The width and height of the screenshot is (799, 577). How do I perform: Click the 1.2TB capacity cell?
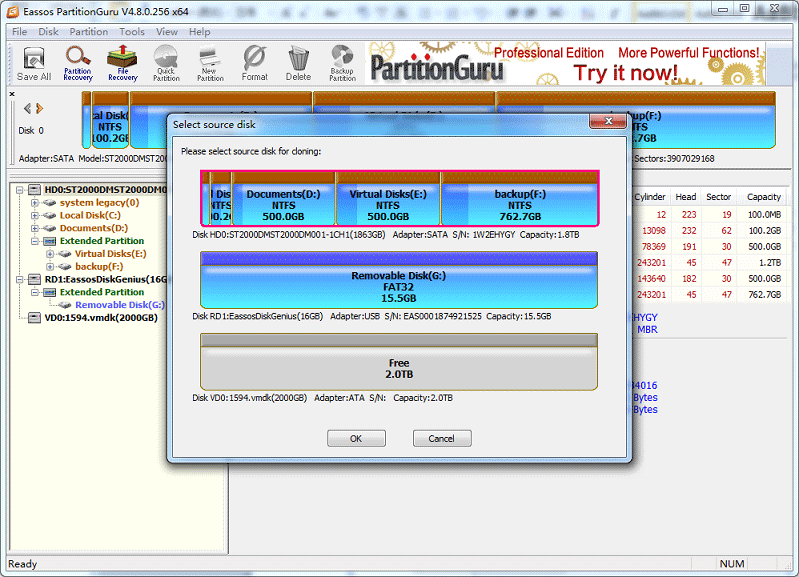[x=770, y=263]
